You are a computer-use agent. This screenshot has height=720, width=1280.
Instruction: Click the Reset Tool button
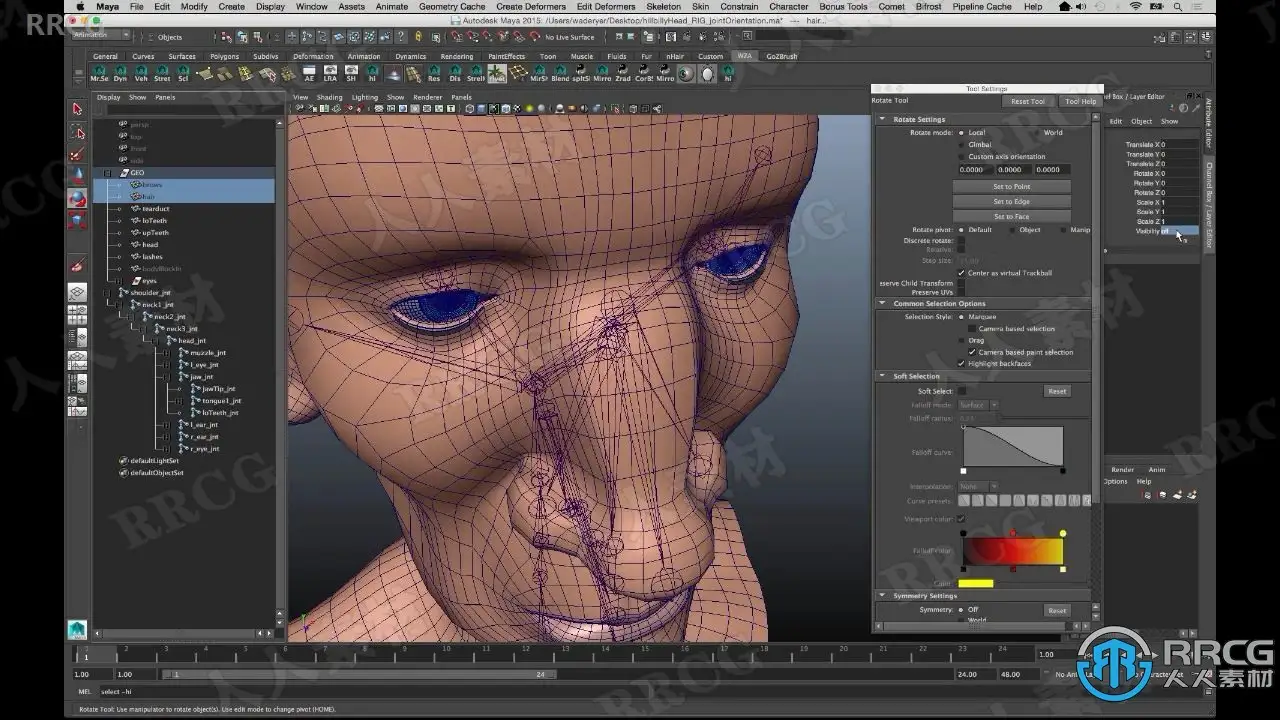(x=1027, y=101)
